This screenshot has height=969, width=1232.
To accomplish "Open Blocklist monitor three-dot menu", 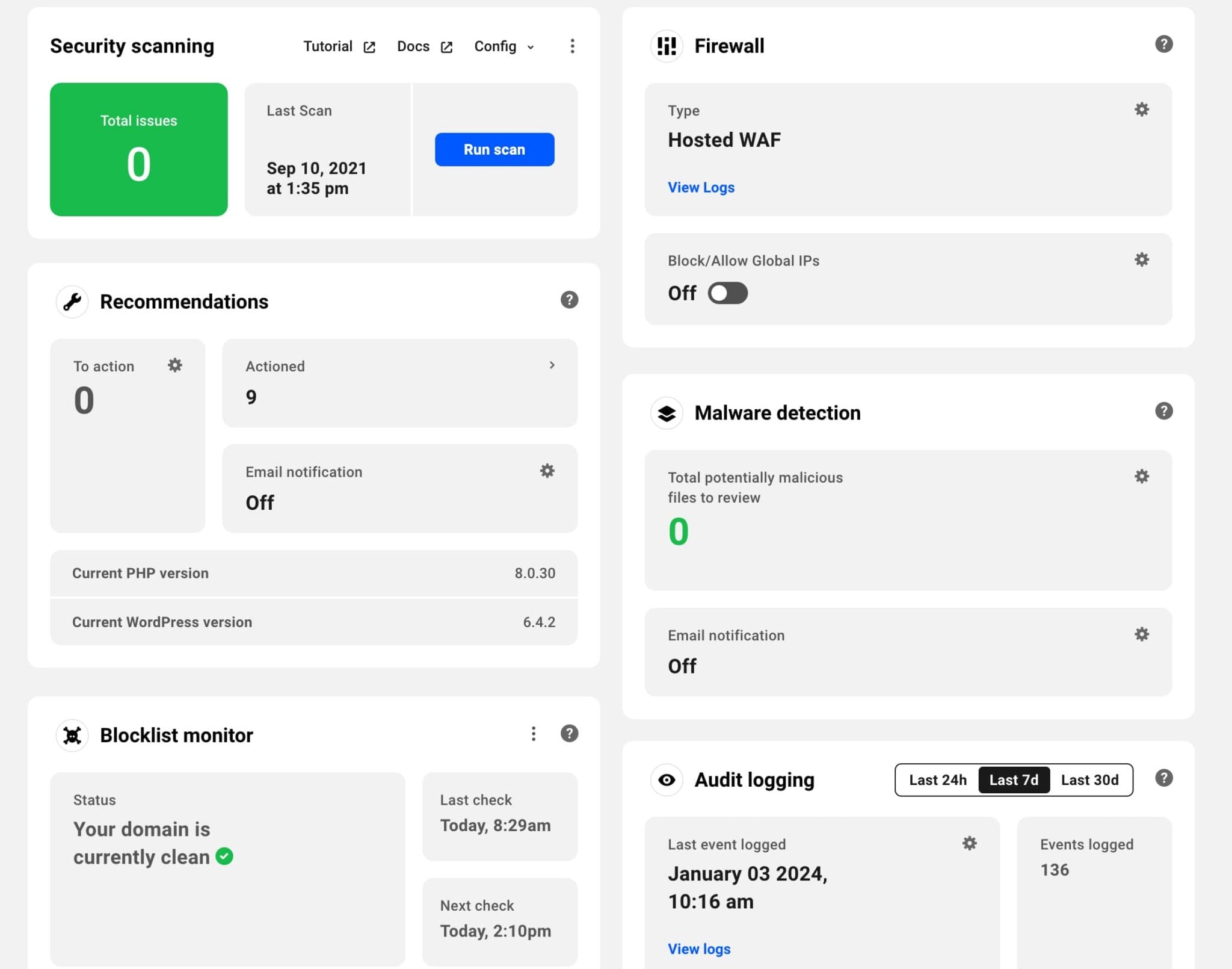I will [533, 734].
